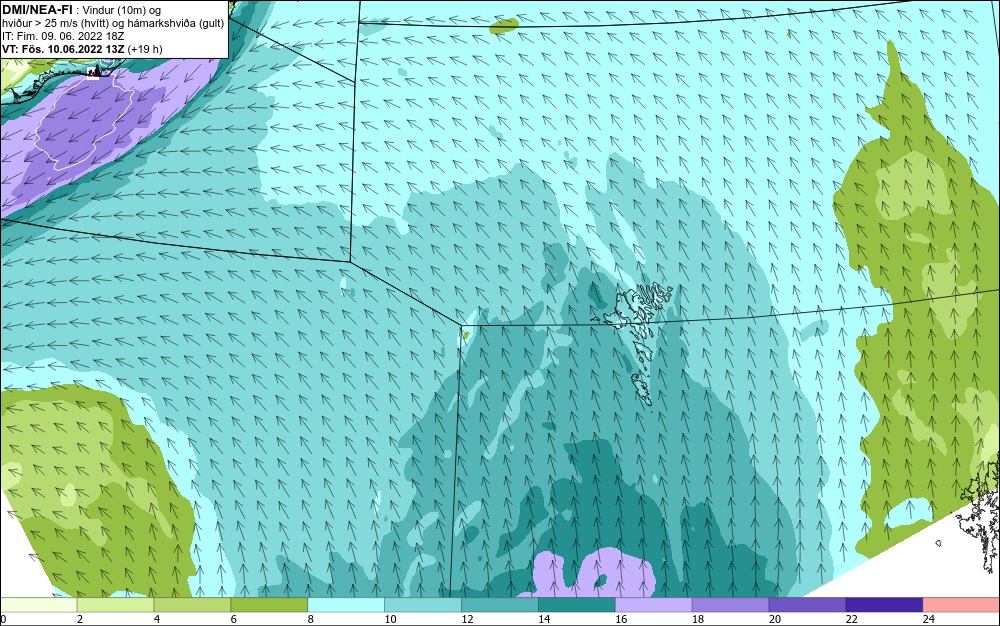Click the legend label '8'
This screenshot has width=1000, height=626.
[x=311, y=619]
